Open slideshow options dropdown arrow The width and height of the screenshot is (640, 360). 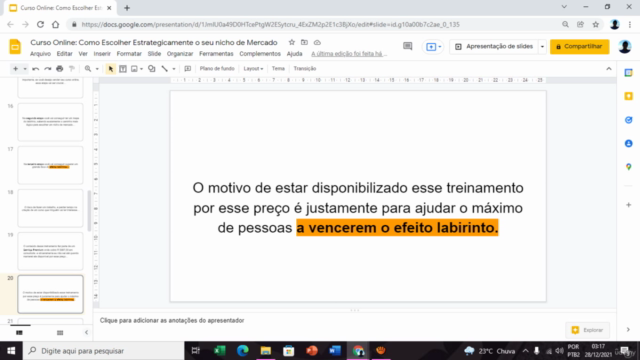(x=542, y=47)
